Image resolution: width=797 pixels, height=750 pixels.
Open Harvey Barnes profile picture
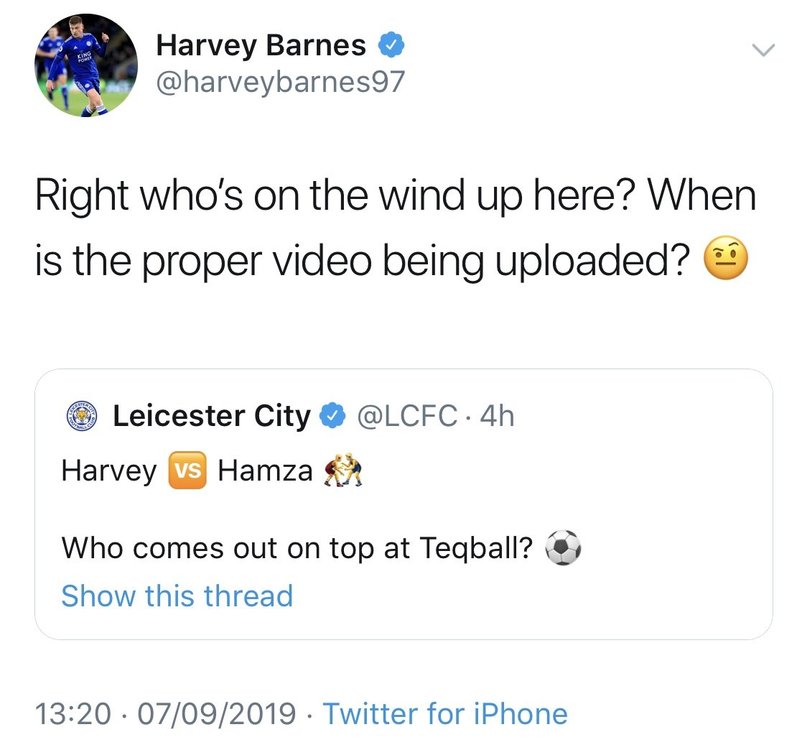(x=86, y=65)
